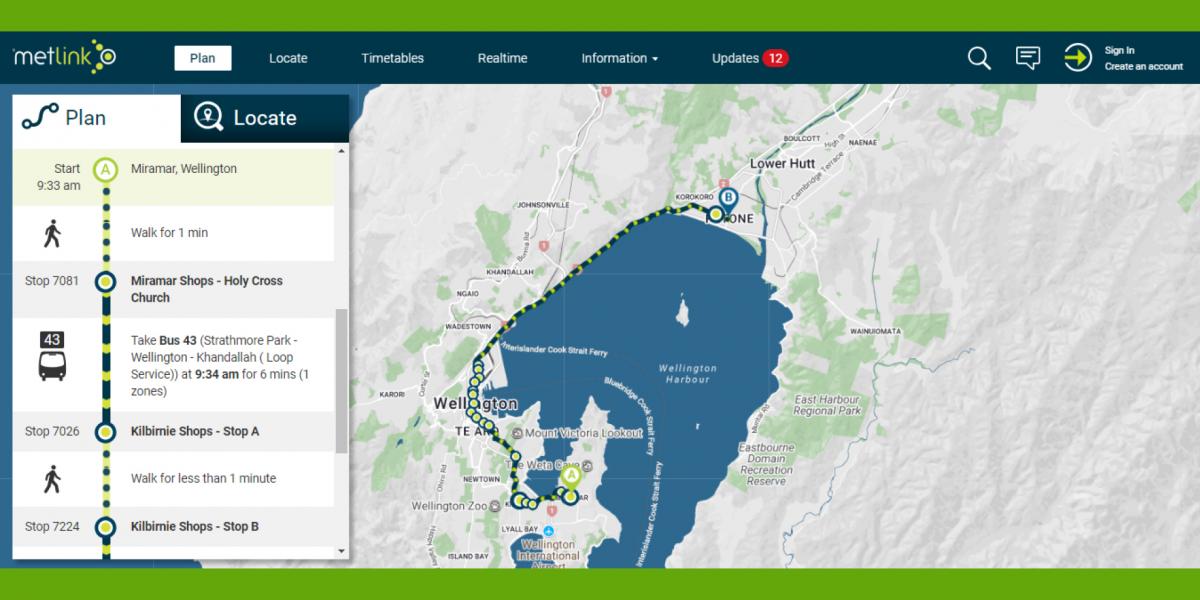1200x600 pixels.
Task: Open the feedback chat icon
Action: pos(1027,58)
